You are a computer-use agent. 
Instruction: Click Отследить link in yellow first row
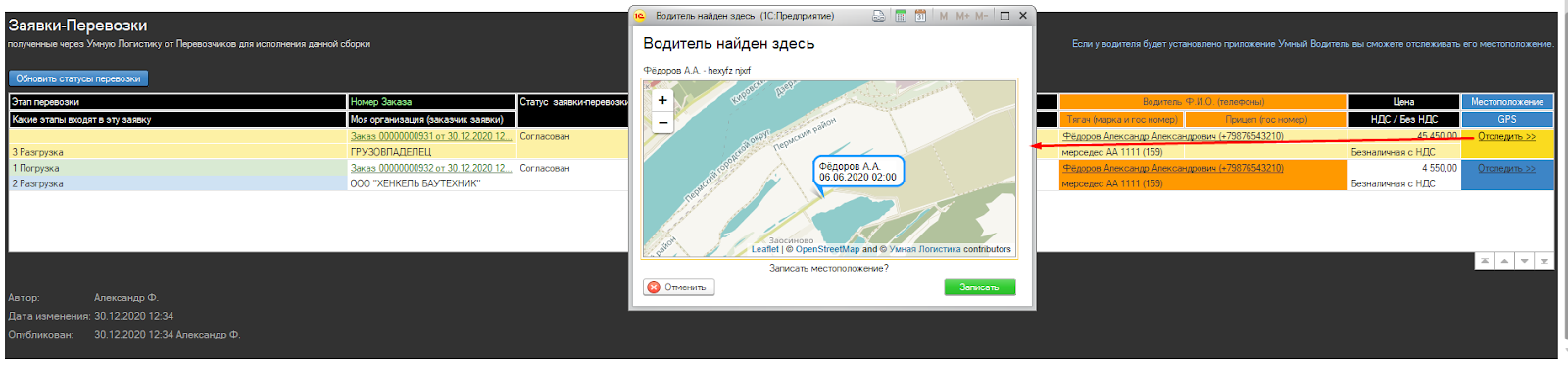coord(1506,136)
